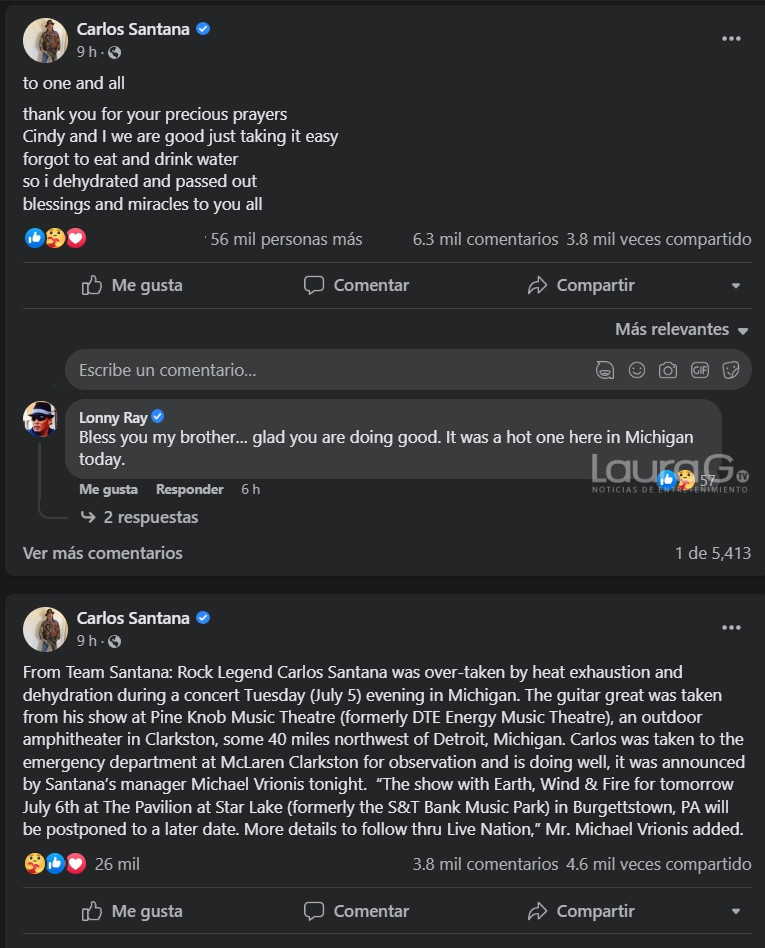Click Comentar on the first post
The width and height of the screenshot is (765, 948).
pyautogui.click(x=356, y=285)
